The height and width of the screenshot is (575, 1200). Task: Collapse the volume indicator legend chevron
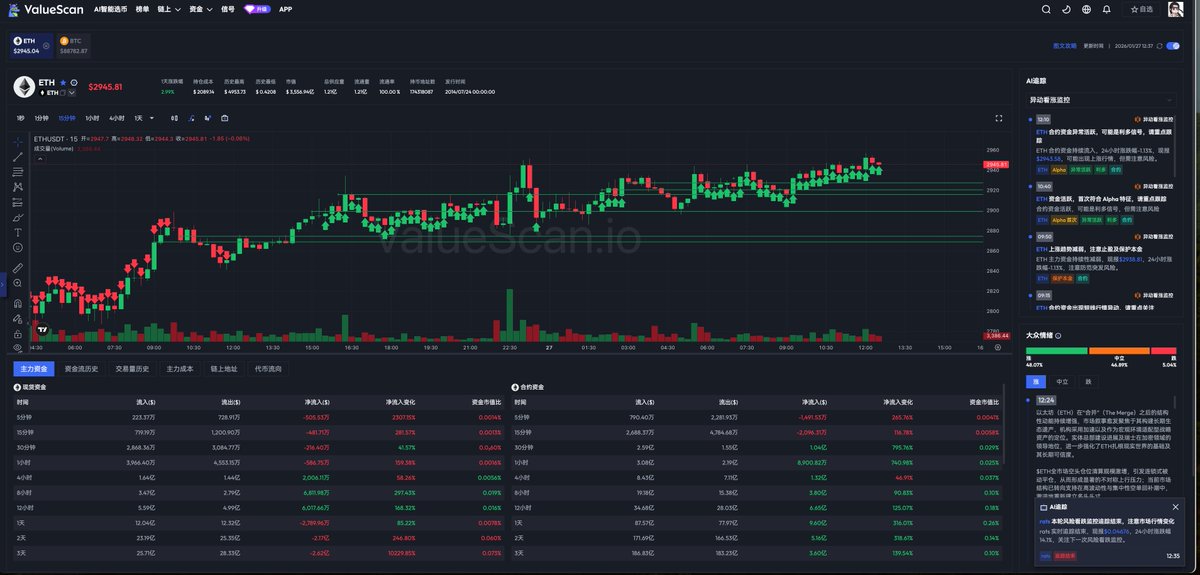pyautogui.click(x=38, y=159)
